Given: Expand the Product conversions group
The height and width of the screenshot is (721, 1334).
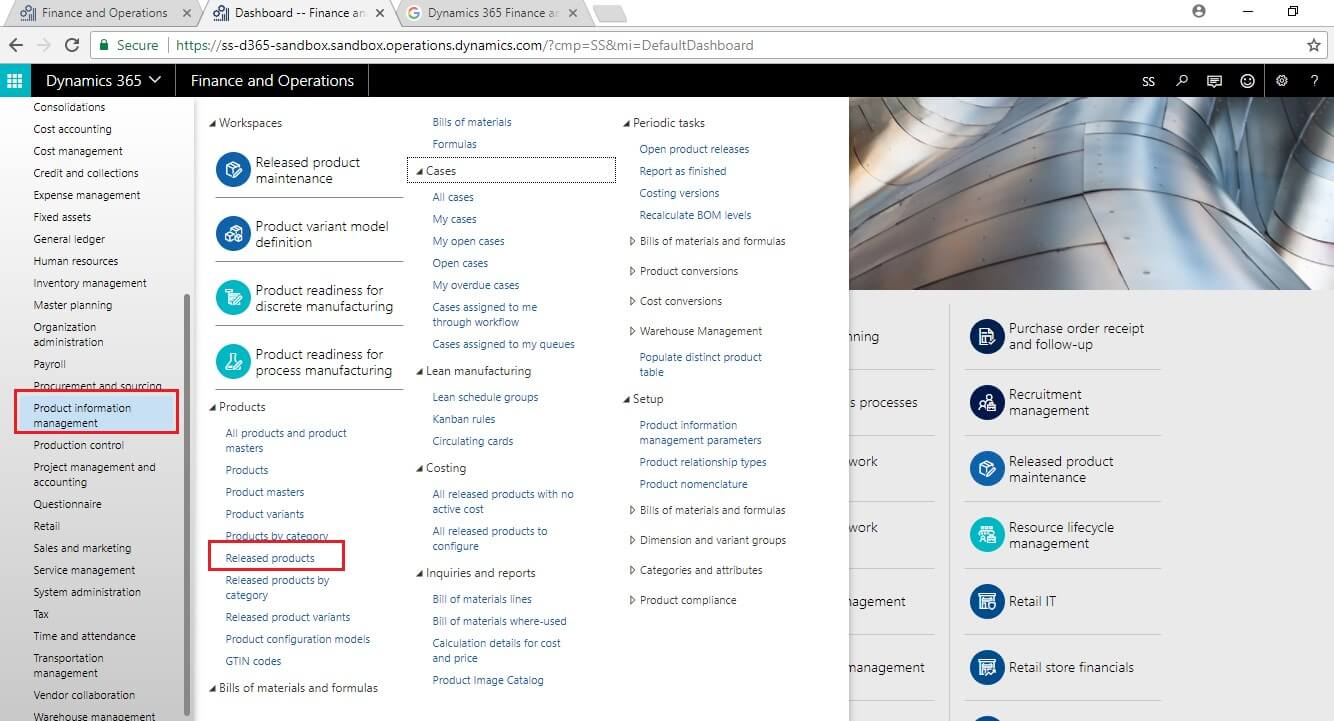Looking at the screenshot, I should click(632, 271).
